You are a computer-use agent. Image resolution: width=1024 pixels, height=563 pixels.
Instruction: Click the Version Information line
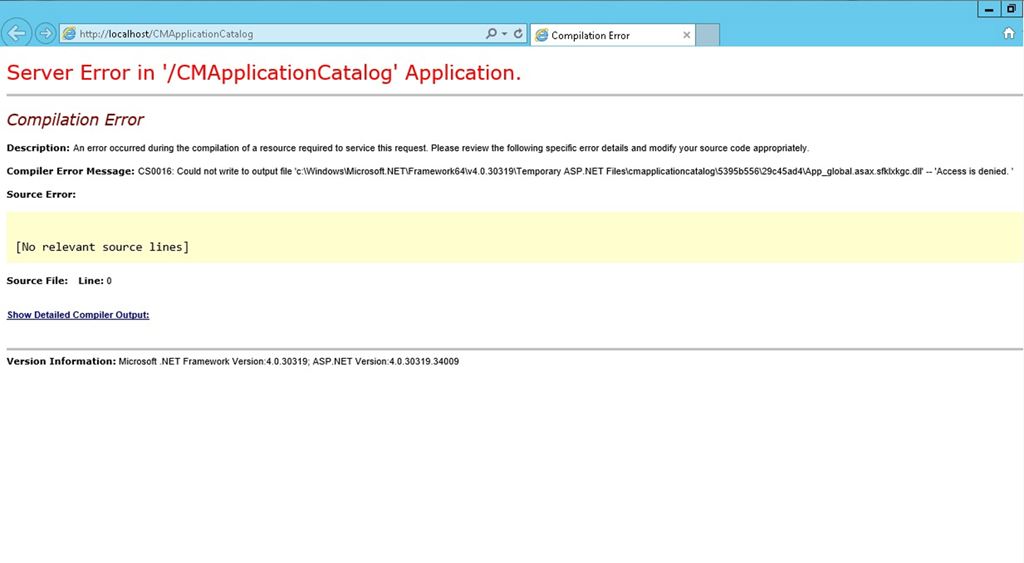point(232,361)
